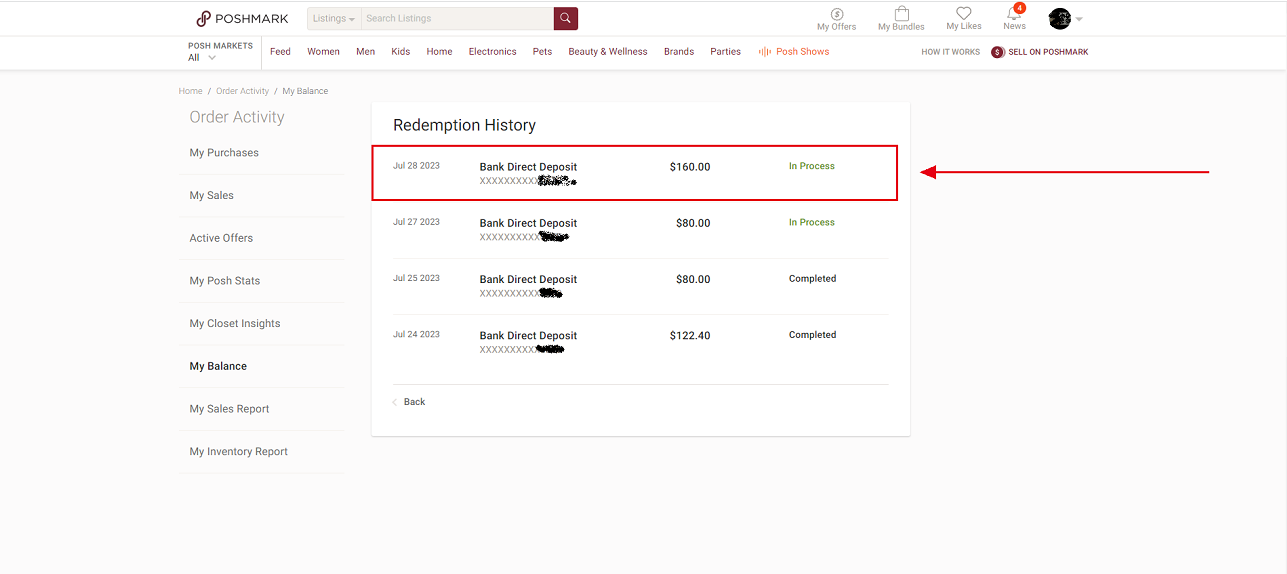
Task: Go to My Sales Report
Action: pyautogui.click(x=229, y=409)
